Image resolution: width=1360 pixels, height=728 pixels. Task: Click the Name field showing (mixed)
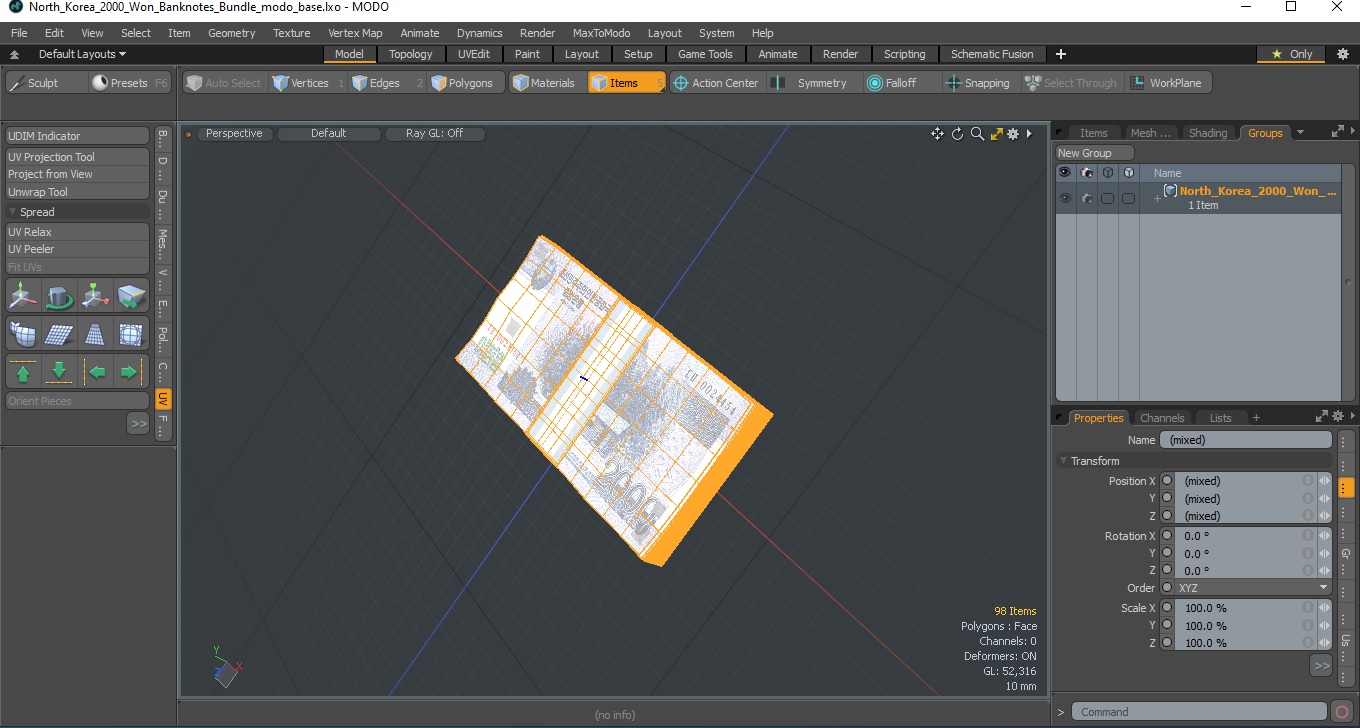tap(1246, 440)
